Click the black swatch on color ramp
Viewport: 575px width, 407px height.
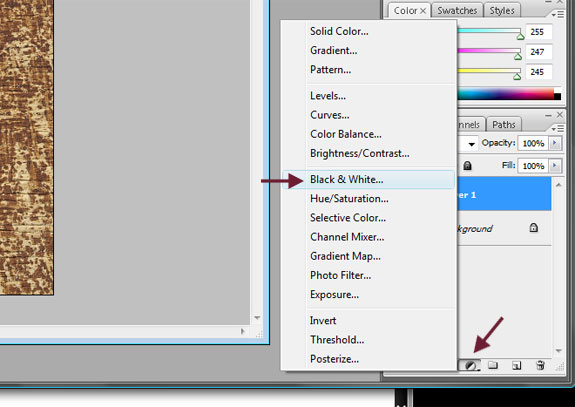coord(557,96)
